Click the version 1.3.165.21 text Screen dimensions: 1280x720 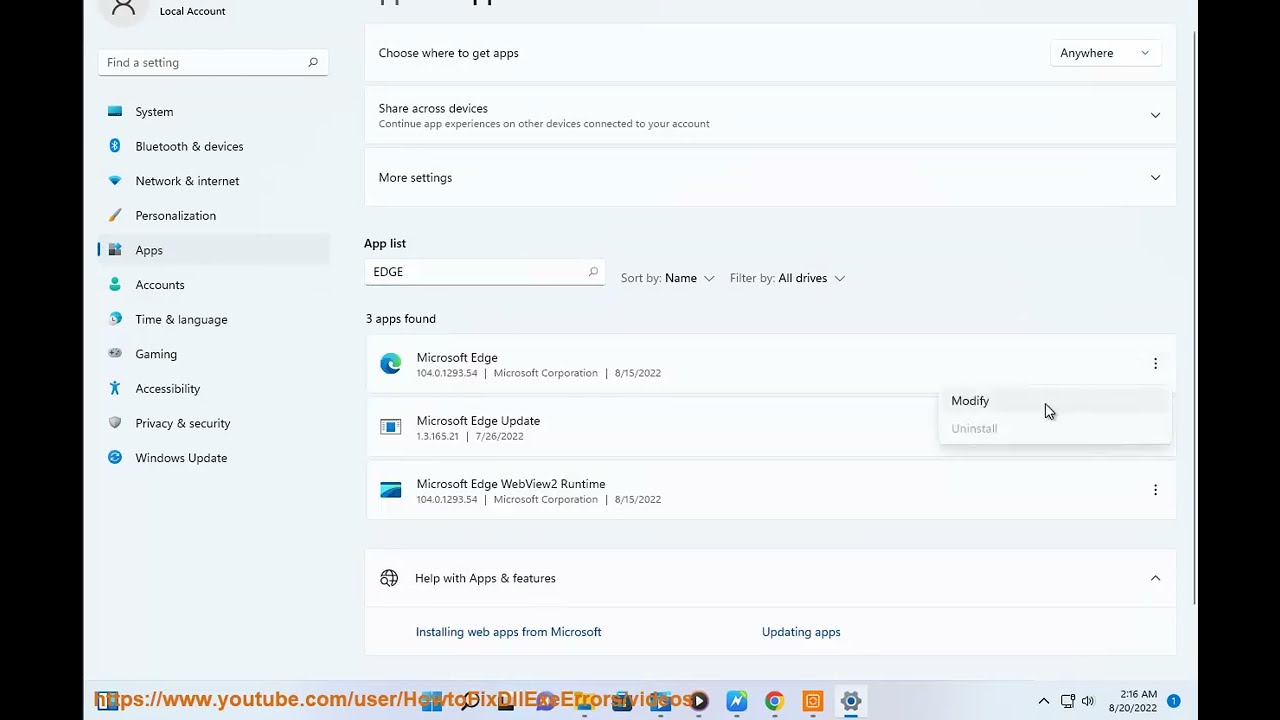tap(437, 436)
